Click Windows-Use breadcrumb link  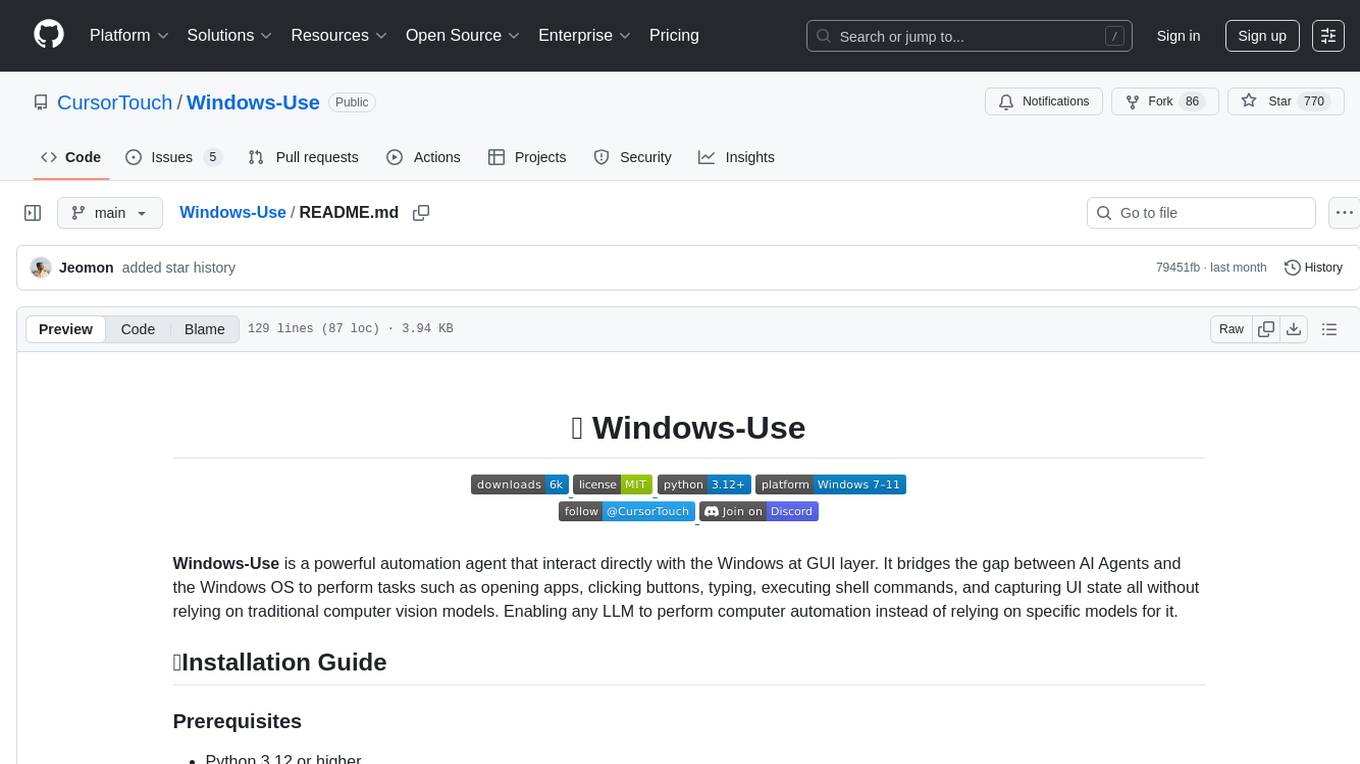[233, 212]
